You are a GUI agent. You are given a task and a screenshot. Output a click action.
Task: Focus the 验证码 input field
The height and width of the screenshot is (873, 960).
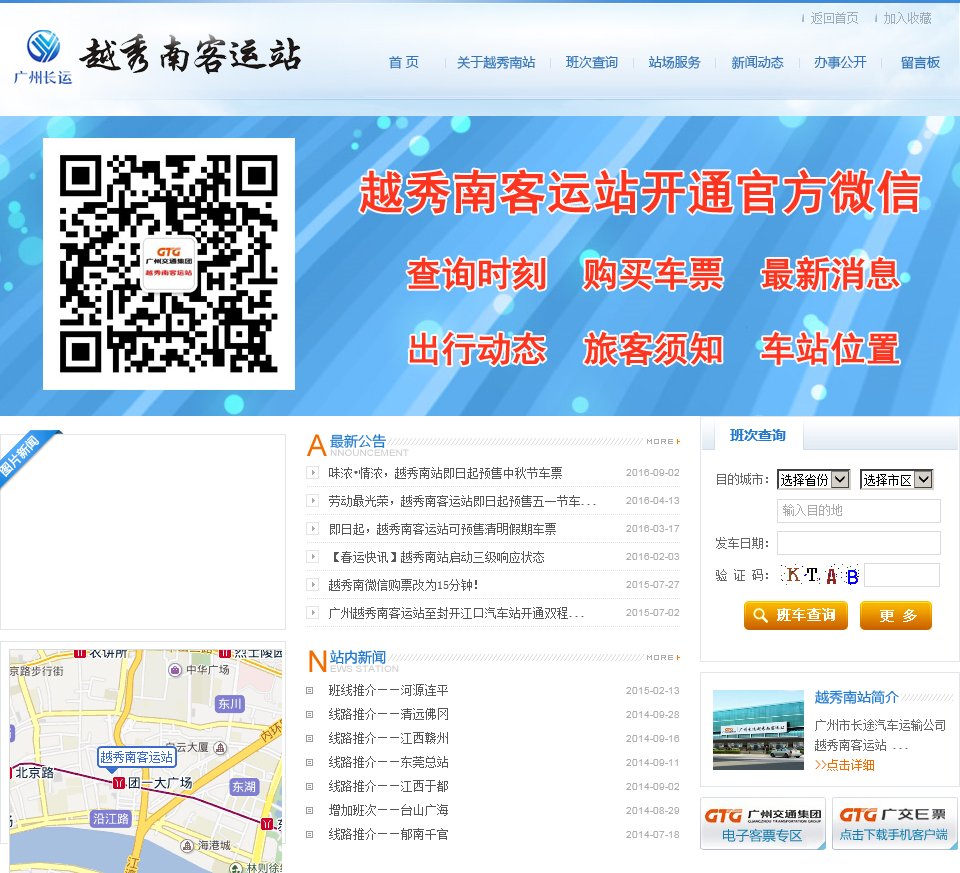(x=902, y=575)
